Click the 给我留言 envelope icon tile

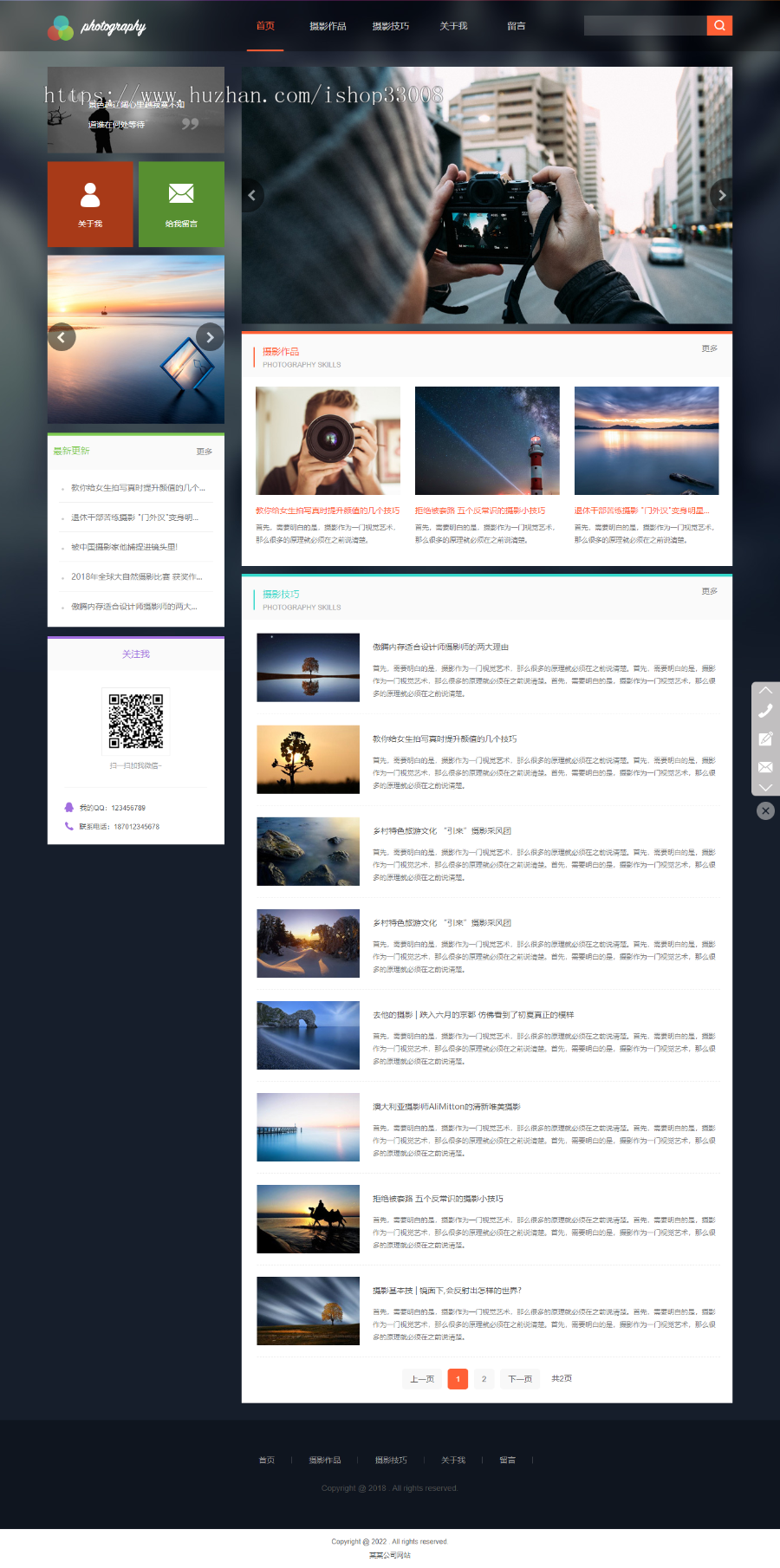(181, 205)
